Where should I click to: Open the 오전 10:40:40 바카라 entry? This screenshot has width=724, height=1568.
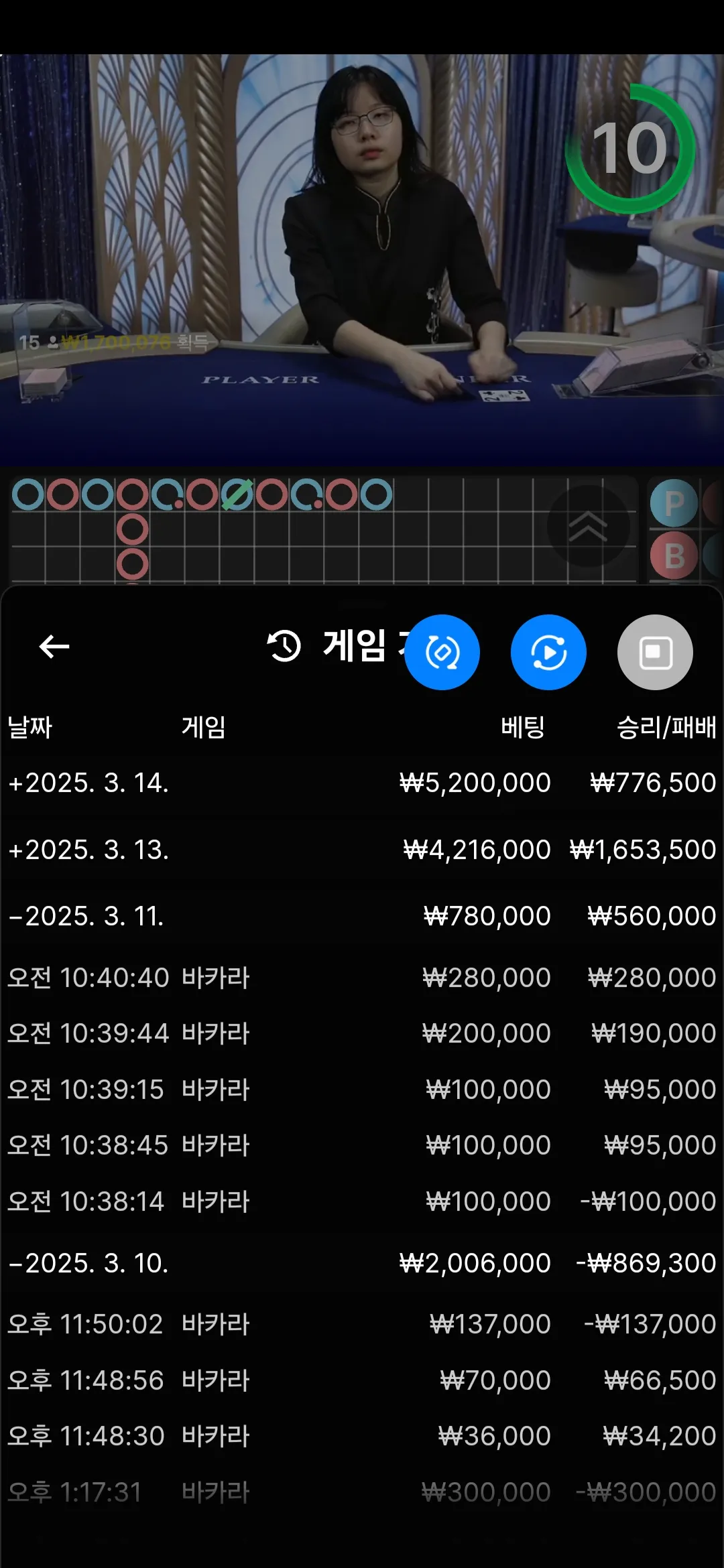(x=362, y=978)
